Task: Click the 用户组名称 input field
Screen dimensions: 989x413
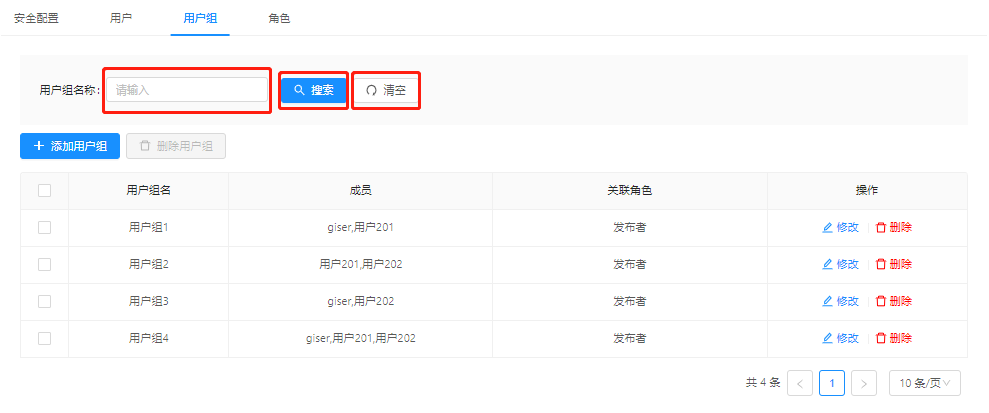Action: tap(187, 90)
